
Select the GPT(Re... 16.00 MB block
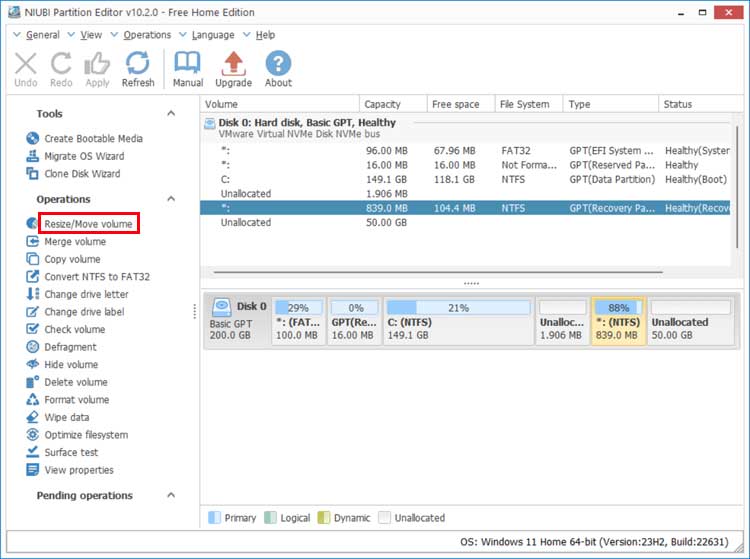[x=354, y=320]
